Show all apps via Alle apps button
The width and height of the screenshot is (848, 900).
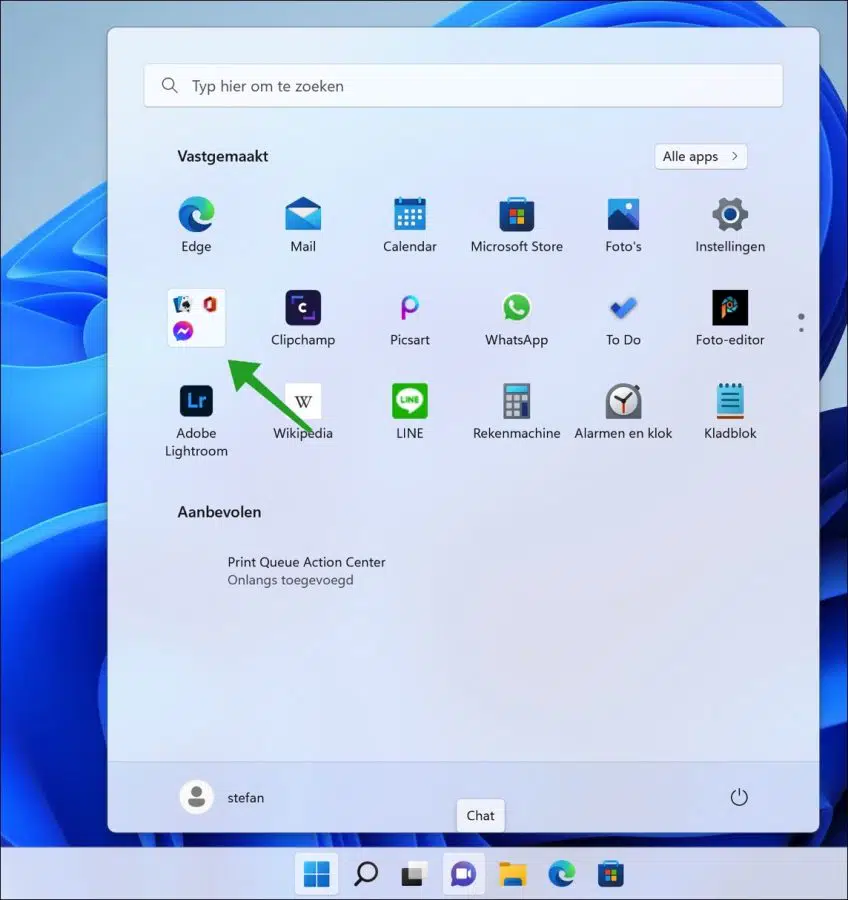click(700, 157)
